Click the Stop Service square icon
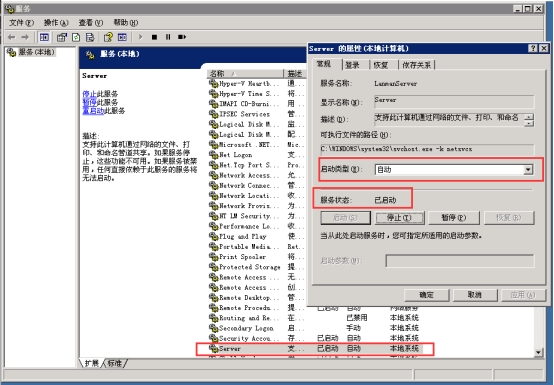This screenshot has width=554, height=385. click(x=154, y=37)
